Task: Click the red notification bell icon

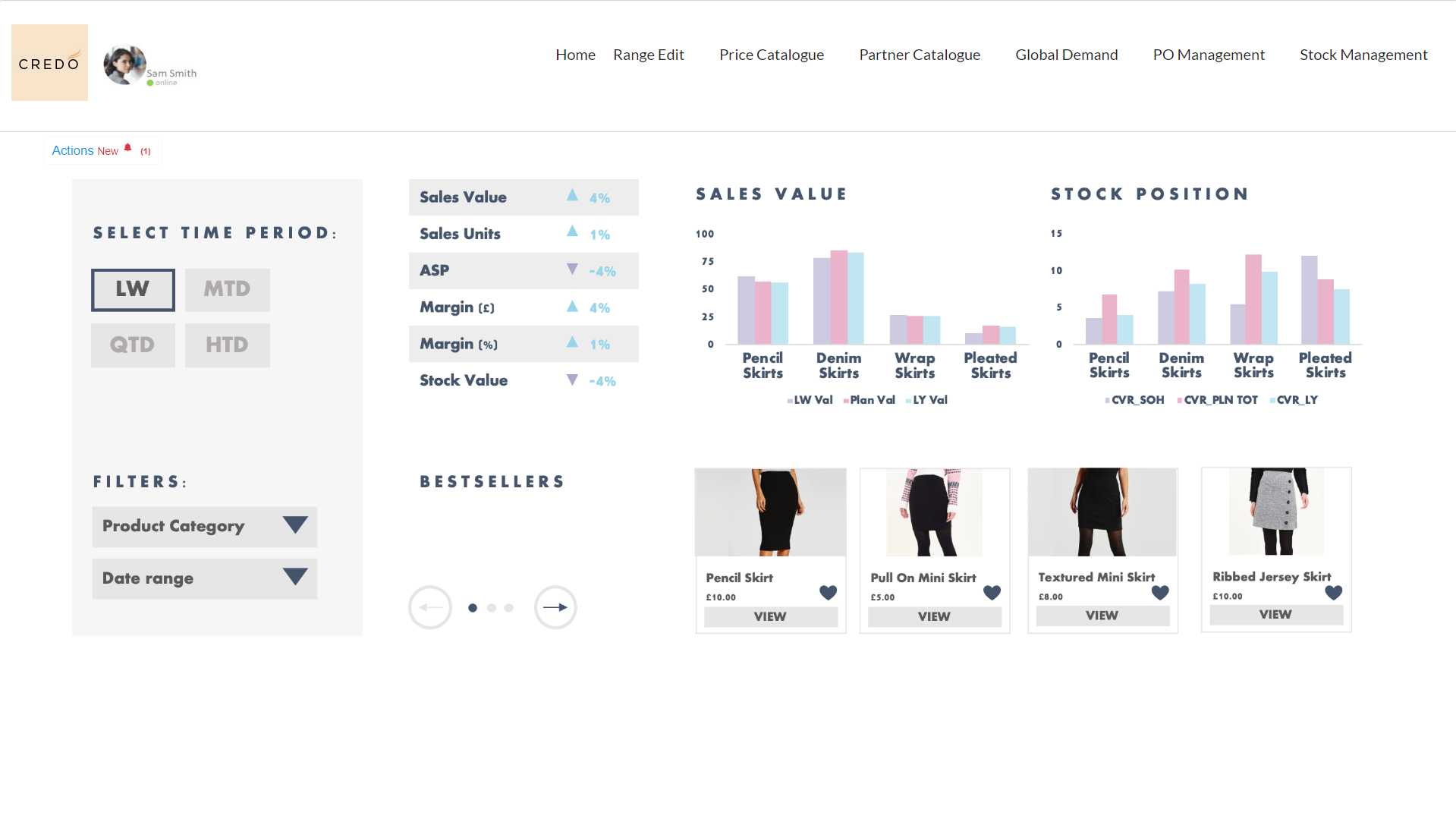Action: (128, 148)
